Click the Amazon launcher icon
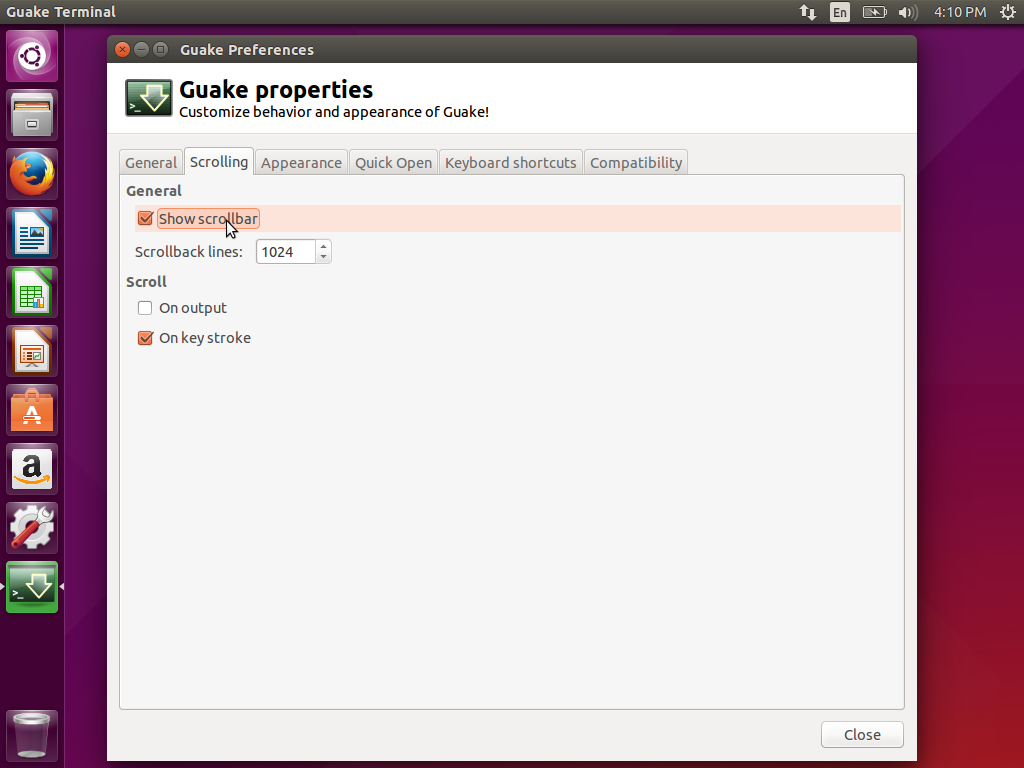Viewport: 1024px width, 768px height. (x=31, y=468)
